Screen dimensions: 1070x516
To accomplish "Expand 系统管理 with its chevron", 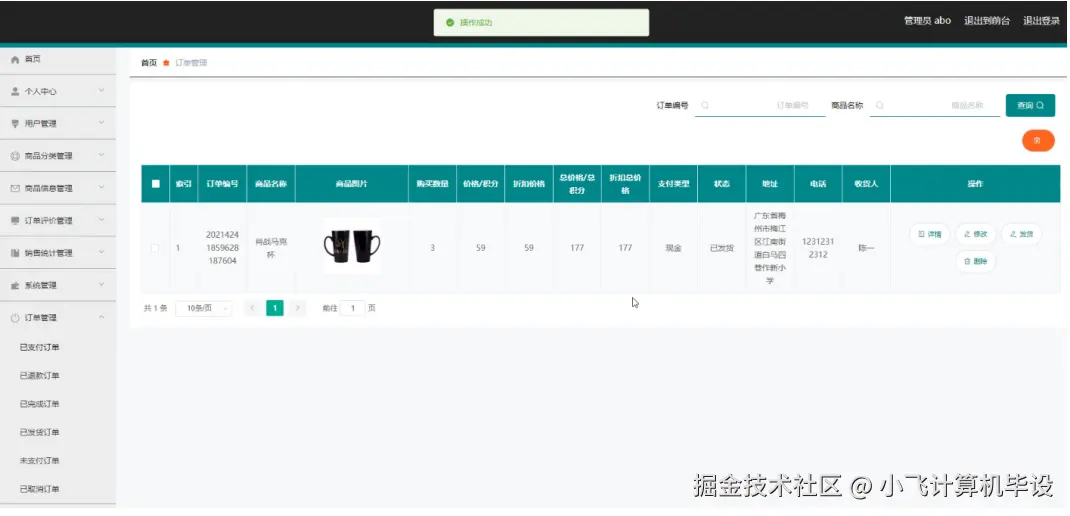I will 101,285.
